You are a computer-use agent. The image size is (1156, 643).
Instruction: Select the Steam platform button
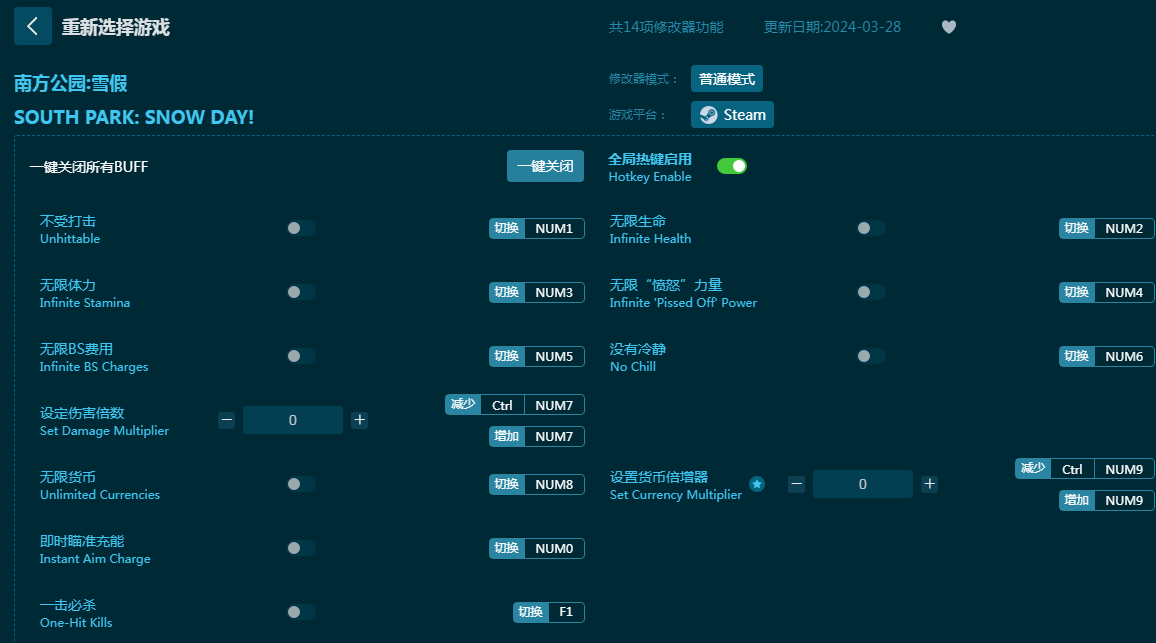732,114
